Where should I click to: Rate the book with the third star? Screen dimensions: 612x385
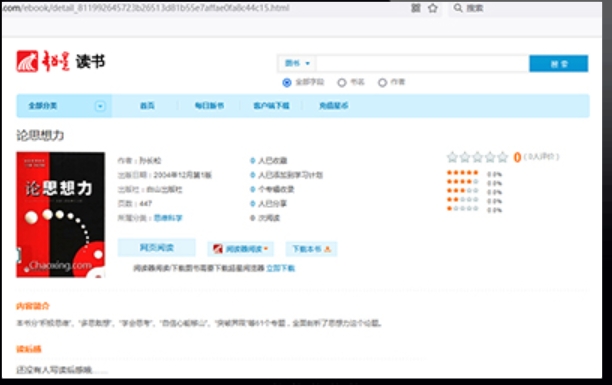[477, 157]
